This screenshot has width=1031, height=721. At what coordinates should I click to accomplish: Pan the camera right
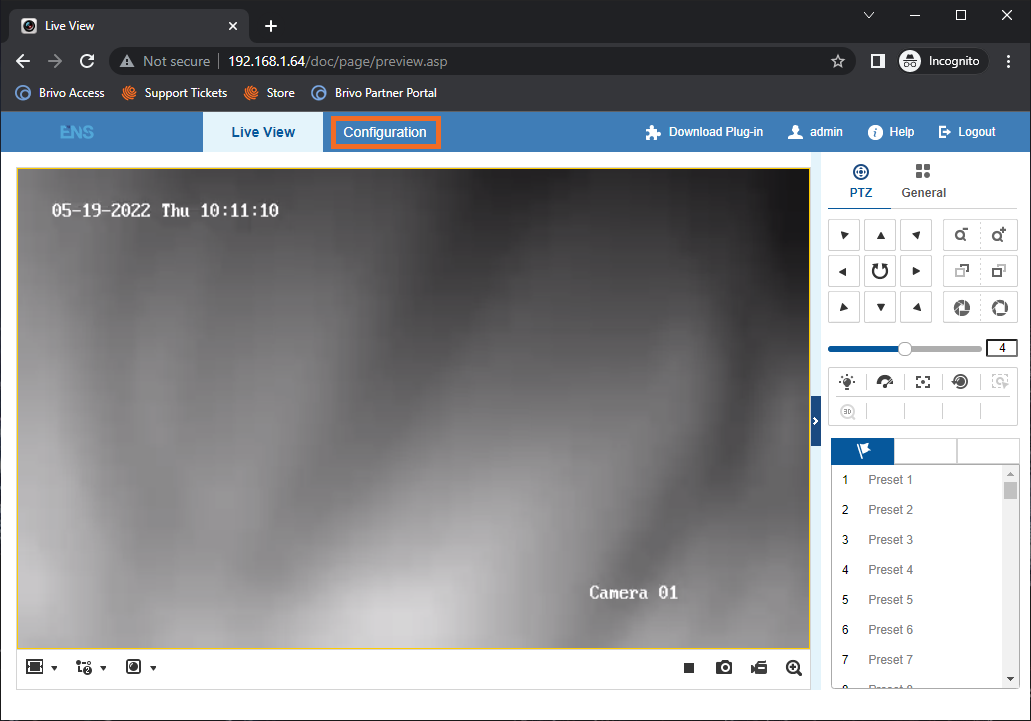point(916,271)
